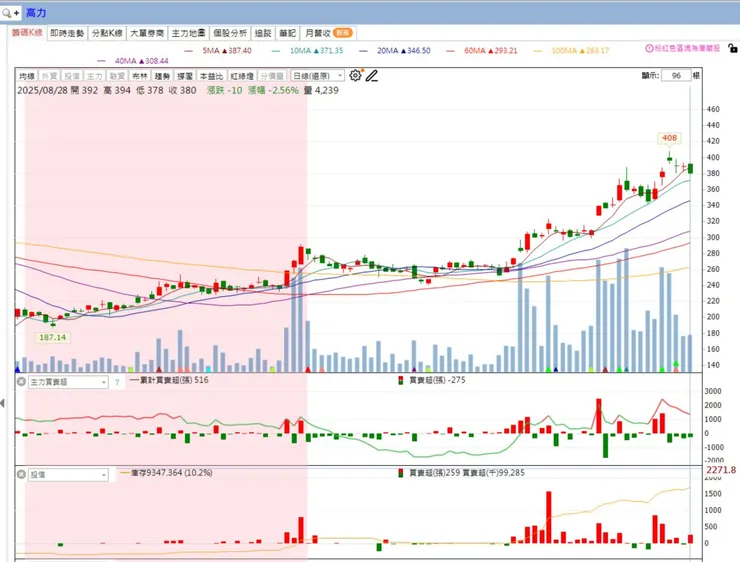This screenshot has width=740, height=562.
Task: Collapse the left side panel arrow
Action: [x=3, y=403]
